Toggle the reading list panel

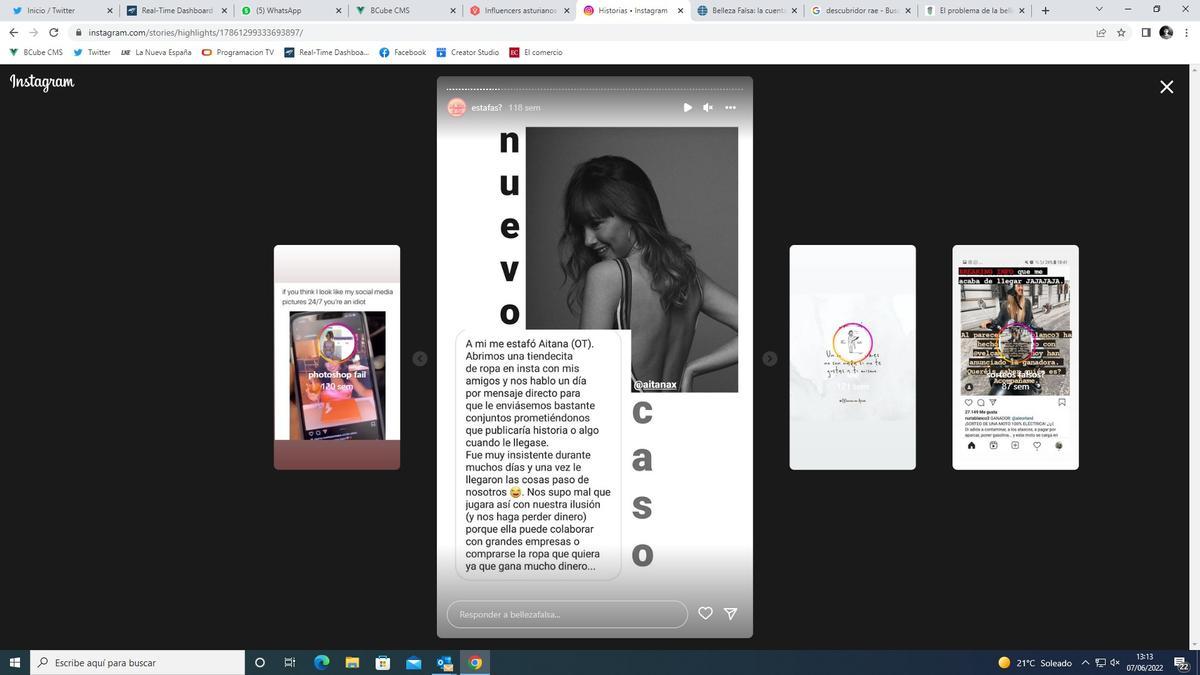click(1146, 31)
